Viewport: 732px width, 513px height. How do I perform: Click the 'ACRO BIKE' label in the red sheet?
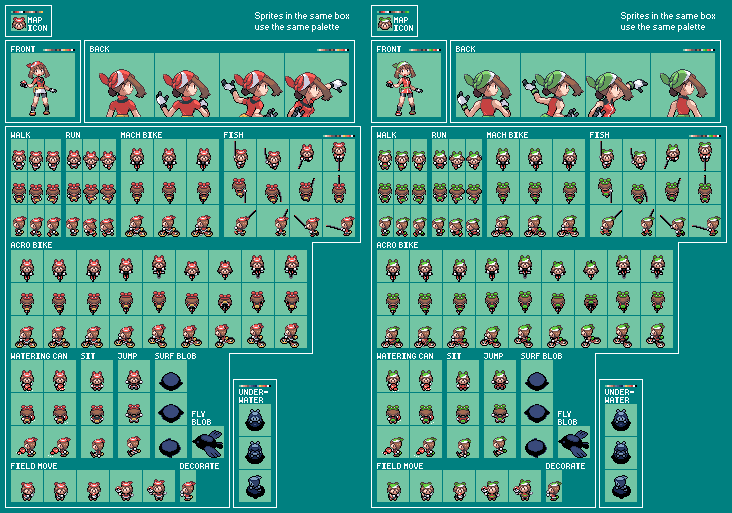click(31, 246)
